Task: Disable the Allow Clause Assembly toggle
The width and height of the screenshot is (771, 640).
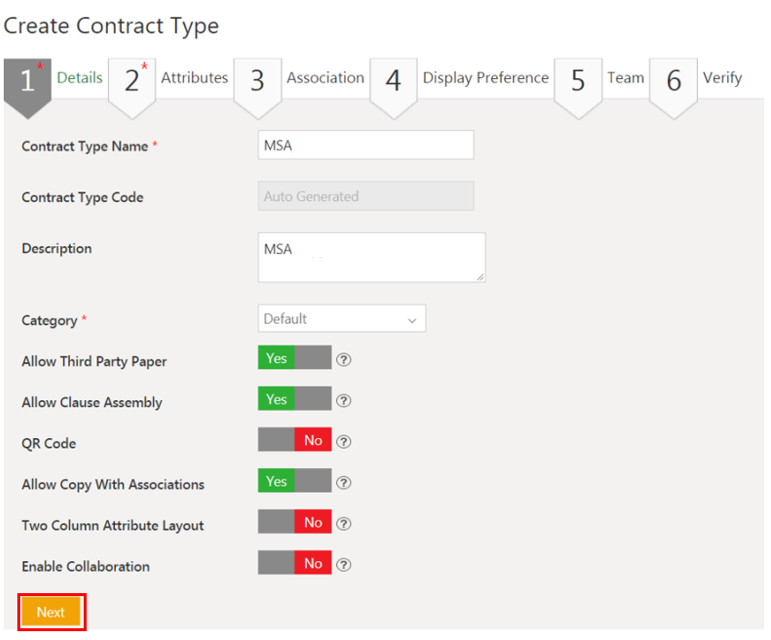Action: click(x=294, y=400)
